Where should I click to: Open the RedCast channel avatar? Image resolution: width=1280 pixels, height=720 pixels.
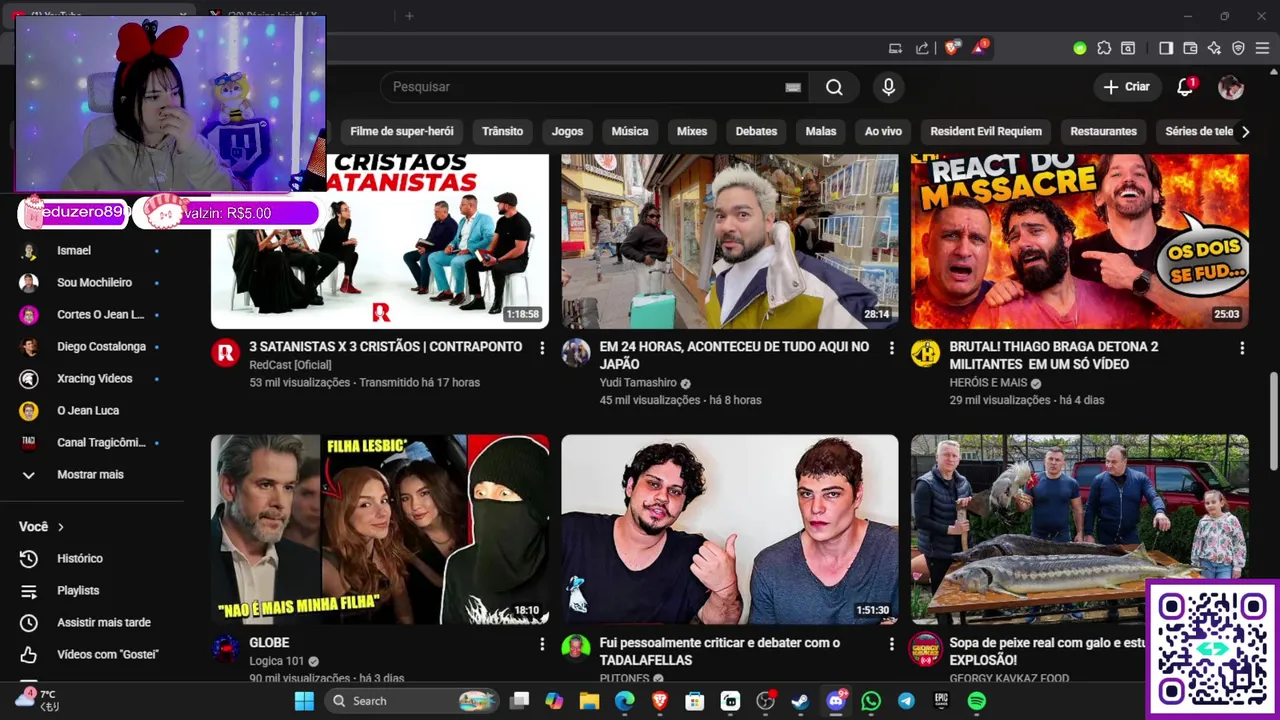click(226, 353)
